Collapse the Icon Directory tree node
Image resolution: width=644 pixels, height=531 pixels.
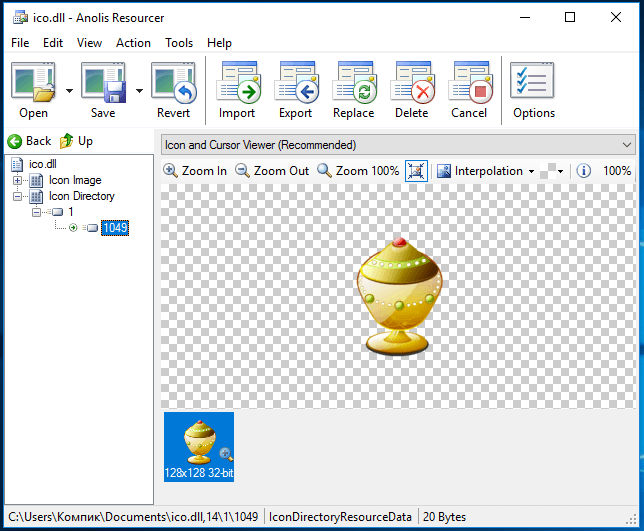click(x=17, y=196)
